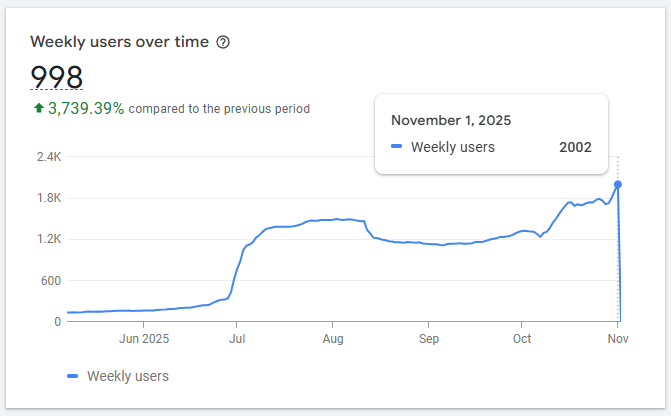
Task: Click the help icon beside the chart title
Action: [x=223, y=42]
